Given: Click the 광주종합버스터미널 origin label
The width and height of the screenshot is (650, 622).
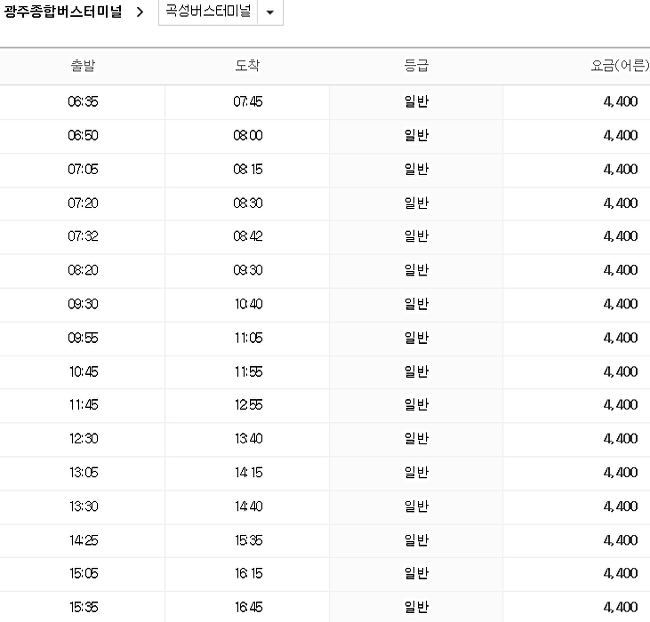Looking at the screenshot, I should coord(63,12).
